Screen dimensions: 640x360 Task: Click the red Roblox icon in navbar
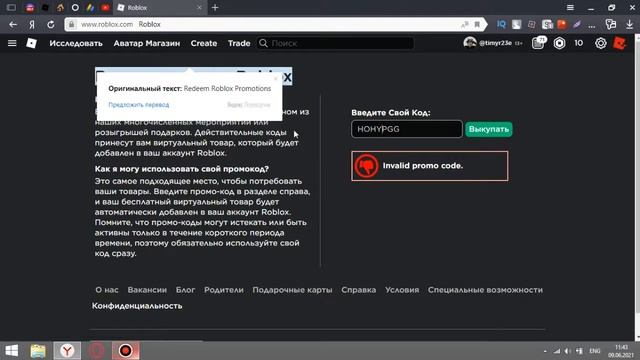(x=620, y=43)
